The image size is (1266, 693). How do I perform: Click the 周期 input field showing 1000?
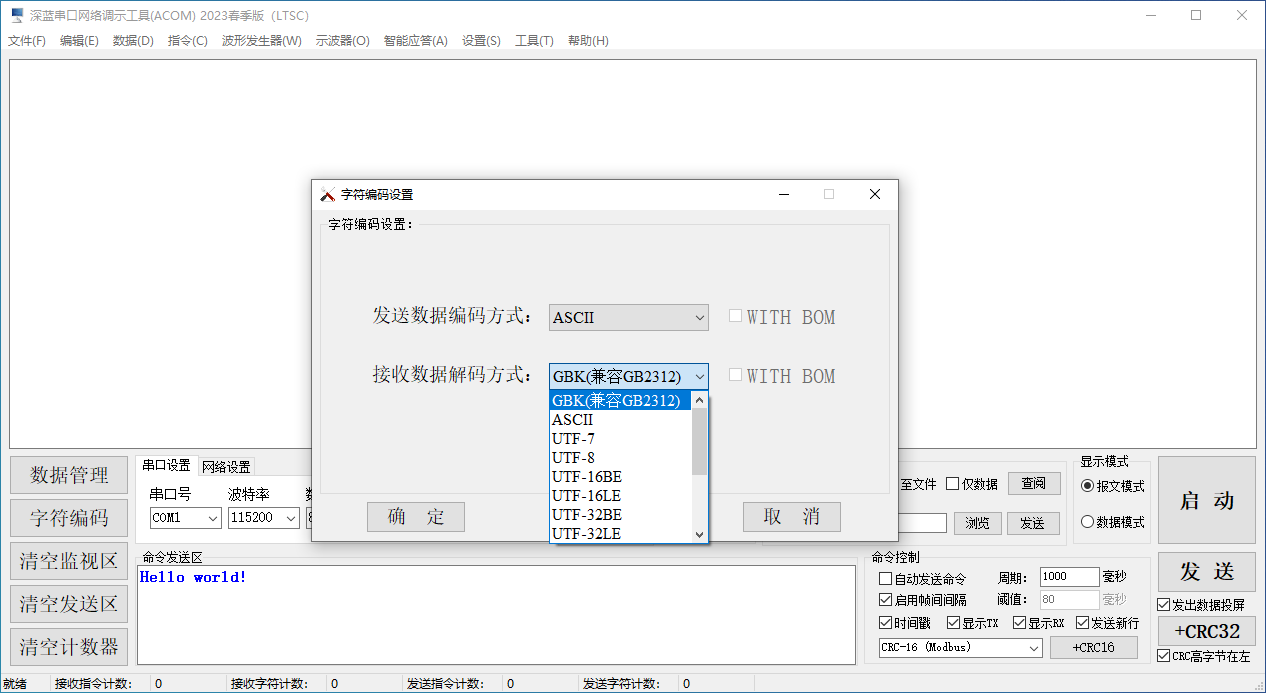point(1068,577)
